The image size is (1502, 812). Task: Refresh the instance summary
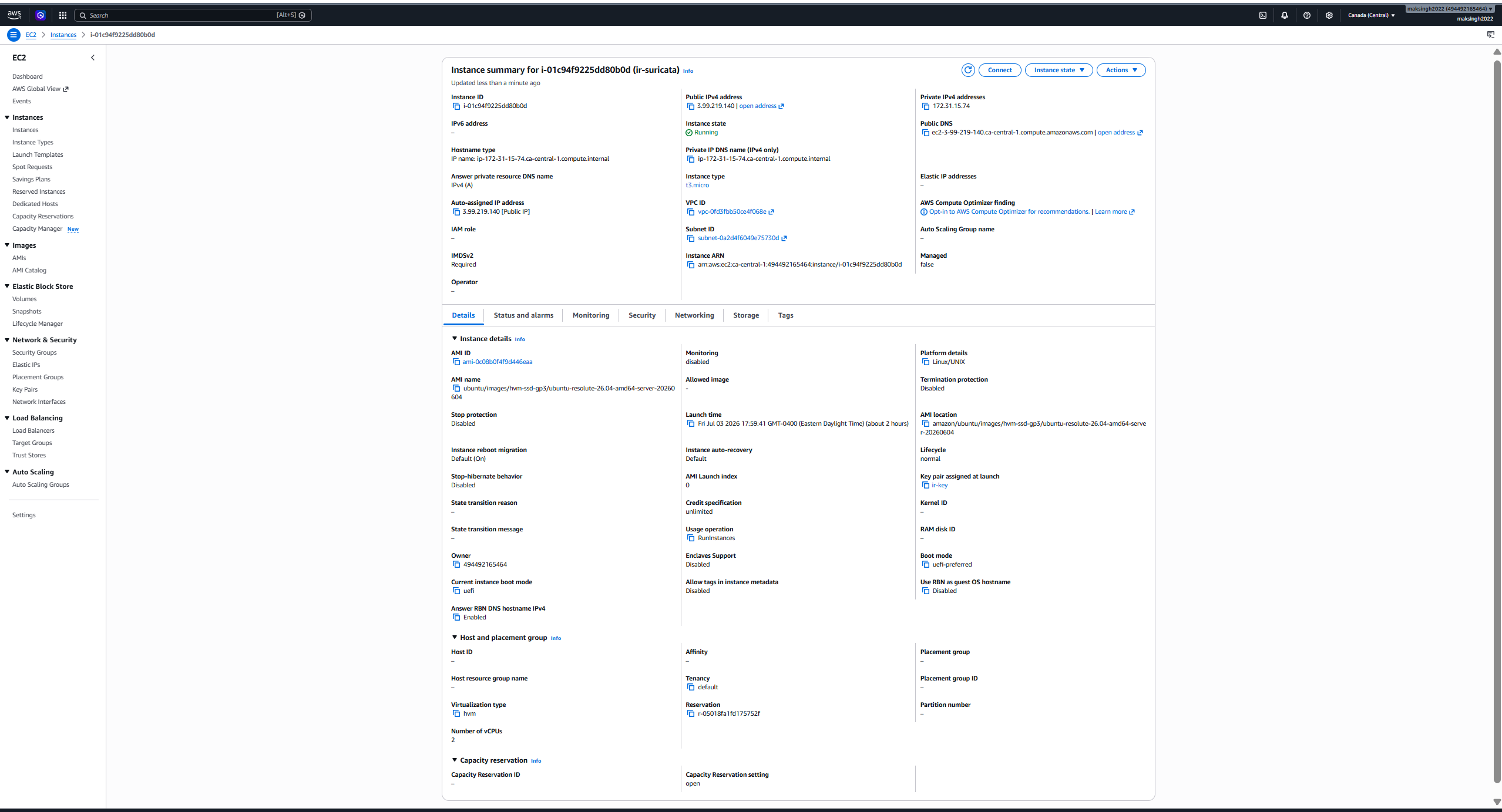[x=968, y=70]
